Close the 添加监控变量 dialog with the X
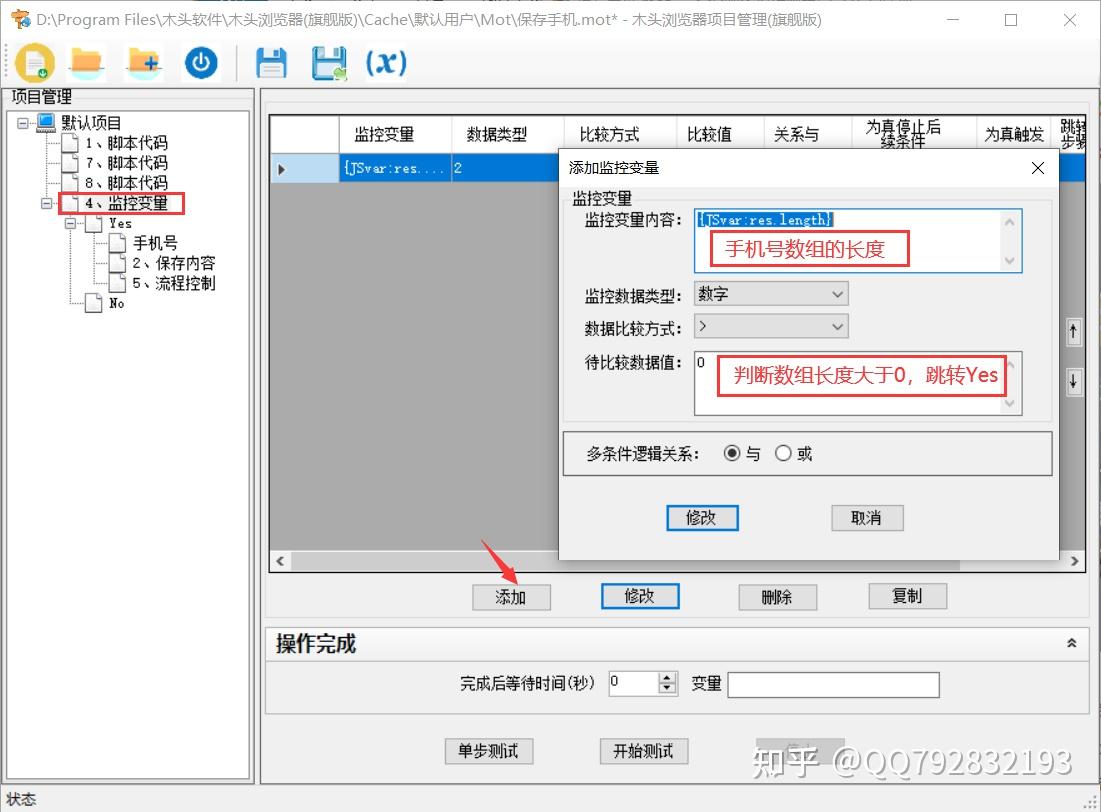 click(1037, 168)
